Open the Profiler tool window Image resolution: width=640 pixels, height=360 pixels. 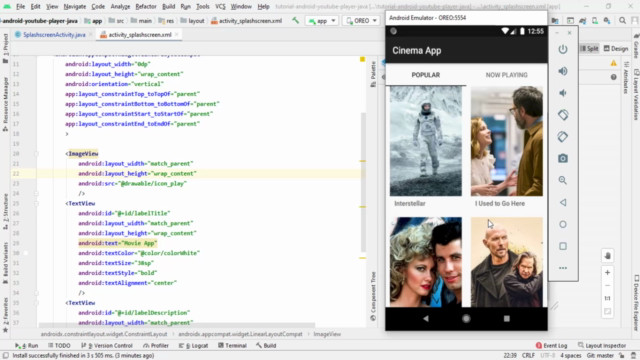pos(156,345)
